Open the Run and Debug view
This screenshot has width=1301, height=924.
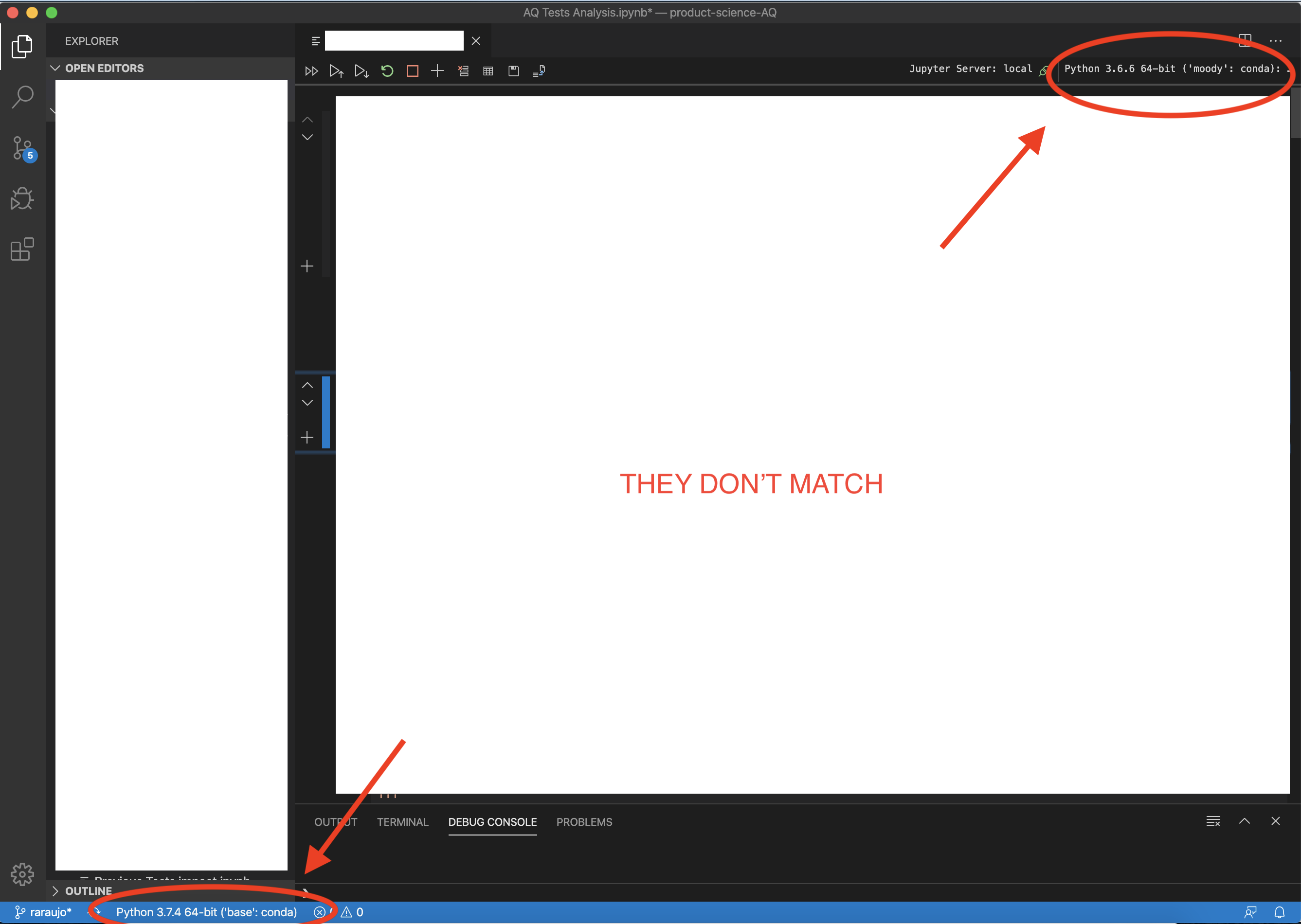click(x=22, y=198)
